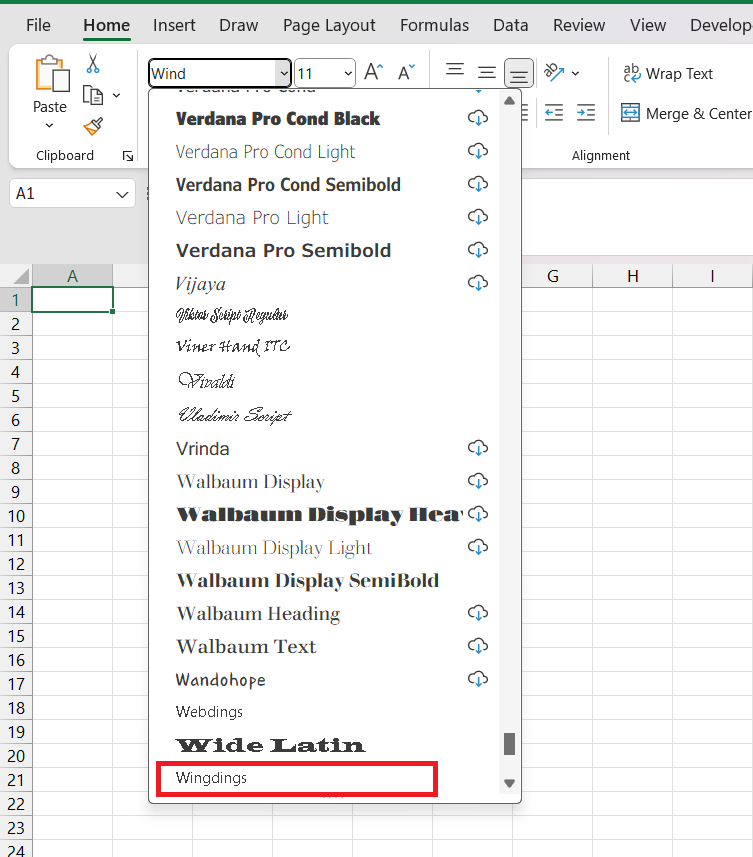
Task: Click the Orientation text angle icon
Action: point(554,72)
